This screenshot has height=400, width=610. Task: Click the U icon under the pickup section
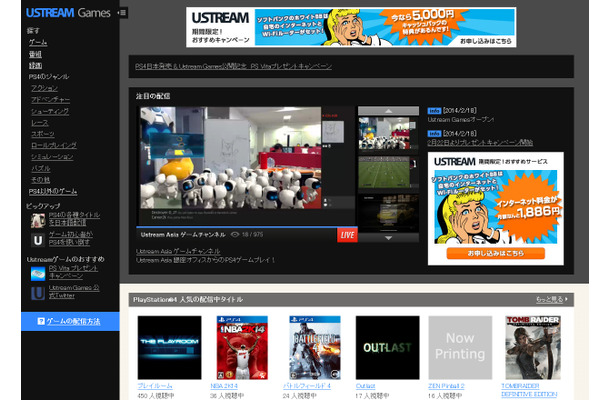coord(38,240)
